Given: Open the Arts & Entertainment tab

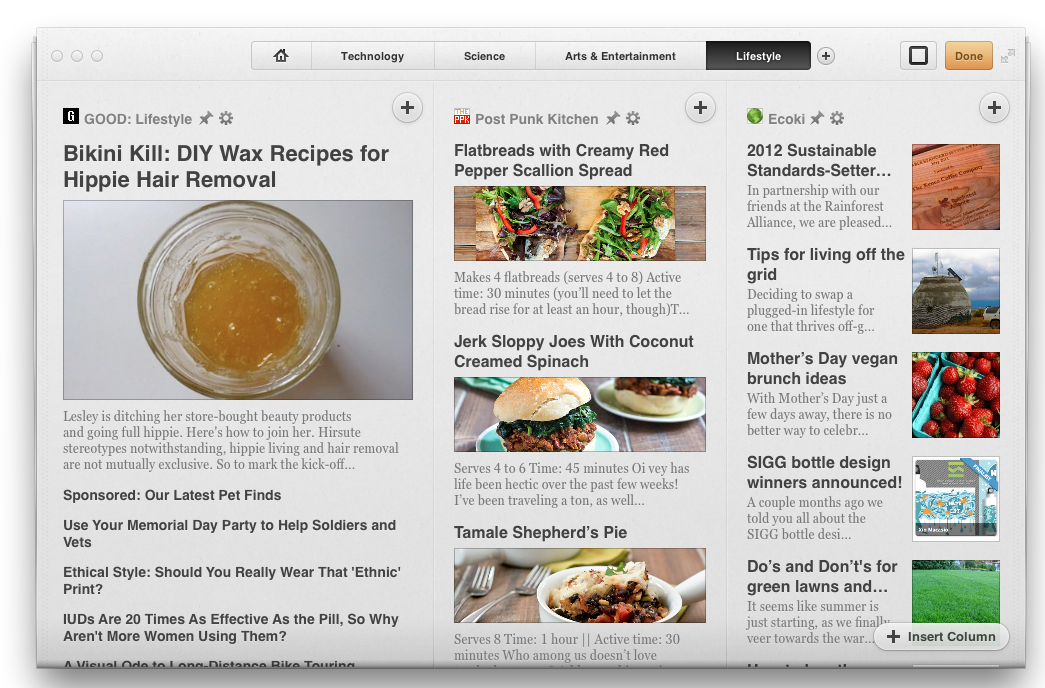Looking at the screenshot, I should pyautogui.click(x=620, y=56).
